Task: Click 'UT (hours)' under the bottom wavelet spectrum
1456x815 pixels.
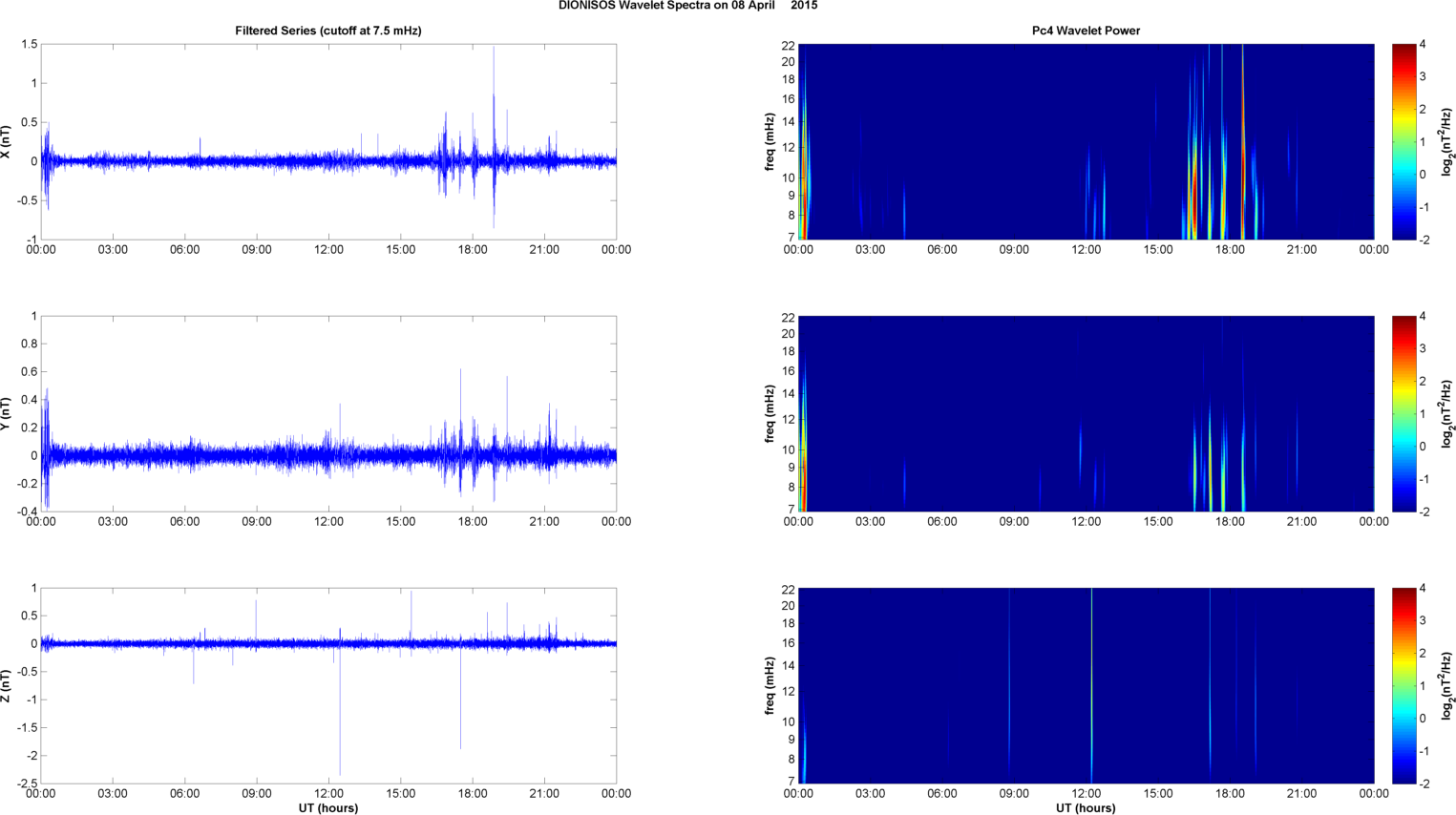Action: coord(1086,808)
